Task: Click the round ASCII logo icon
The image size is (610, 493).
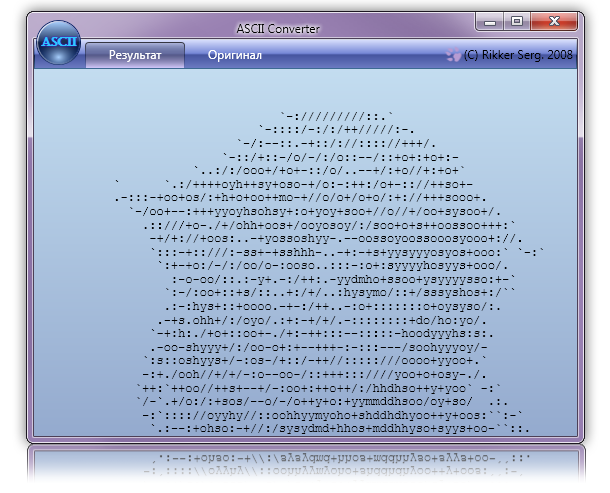Action: 58,45
